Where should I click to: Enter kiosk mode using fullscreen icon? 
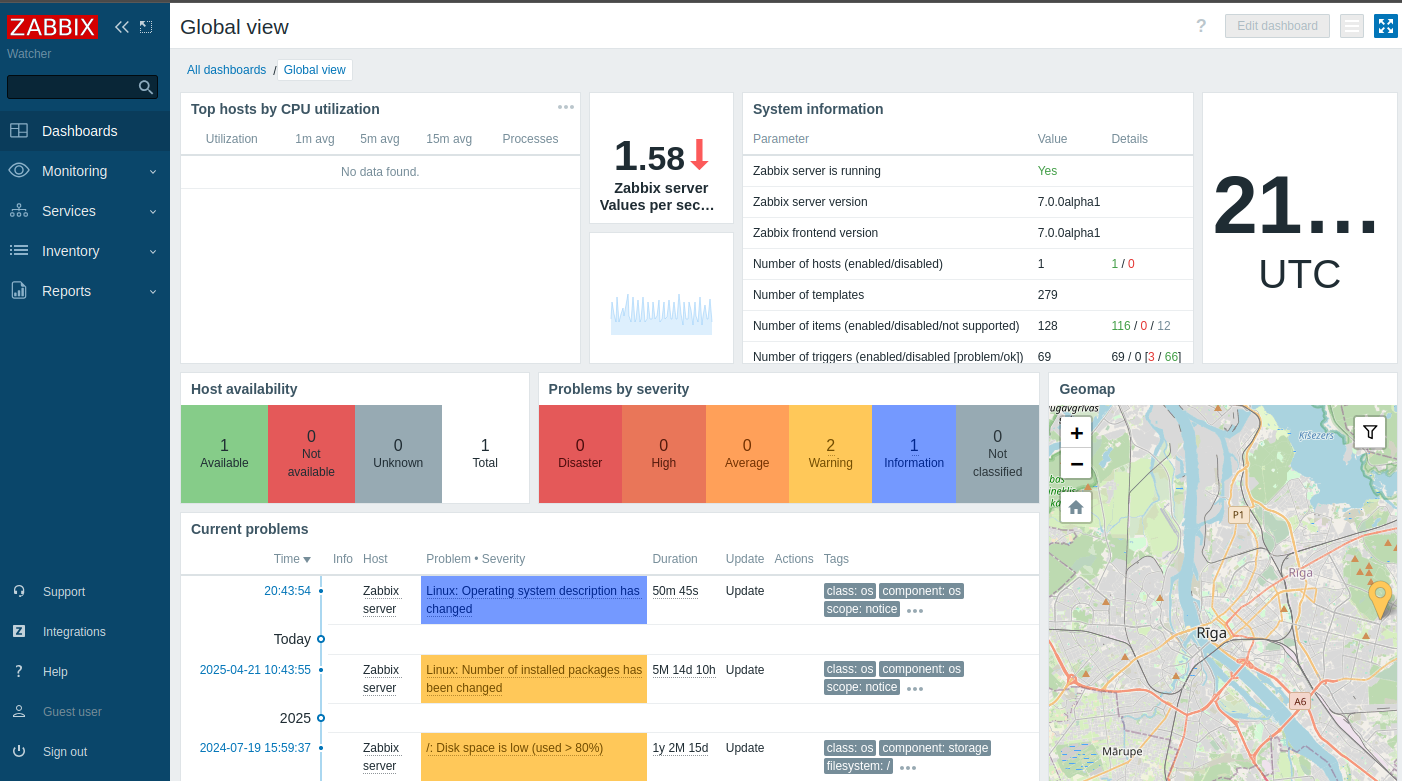[x=1385, y=26]
